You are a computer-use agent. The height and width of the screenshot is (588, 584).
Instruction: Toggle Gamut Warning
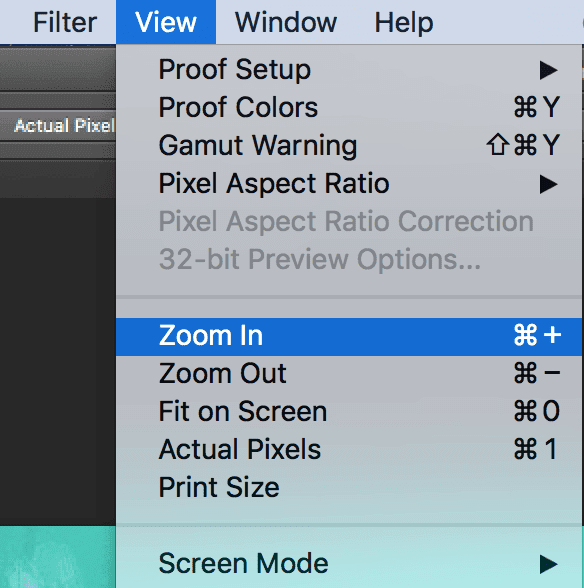click(x=349, y=146)
